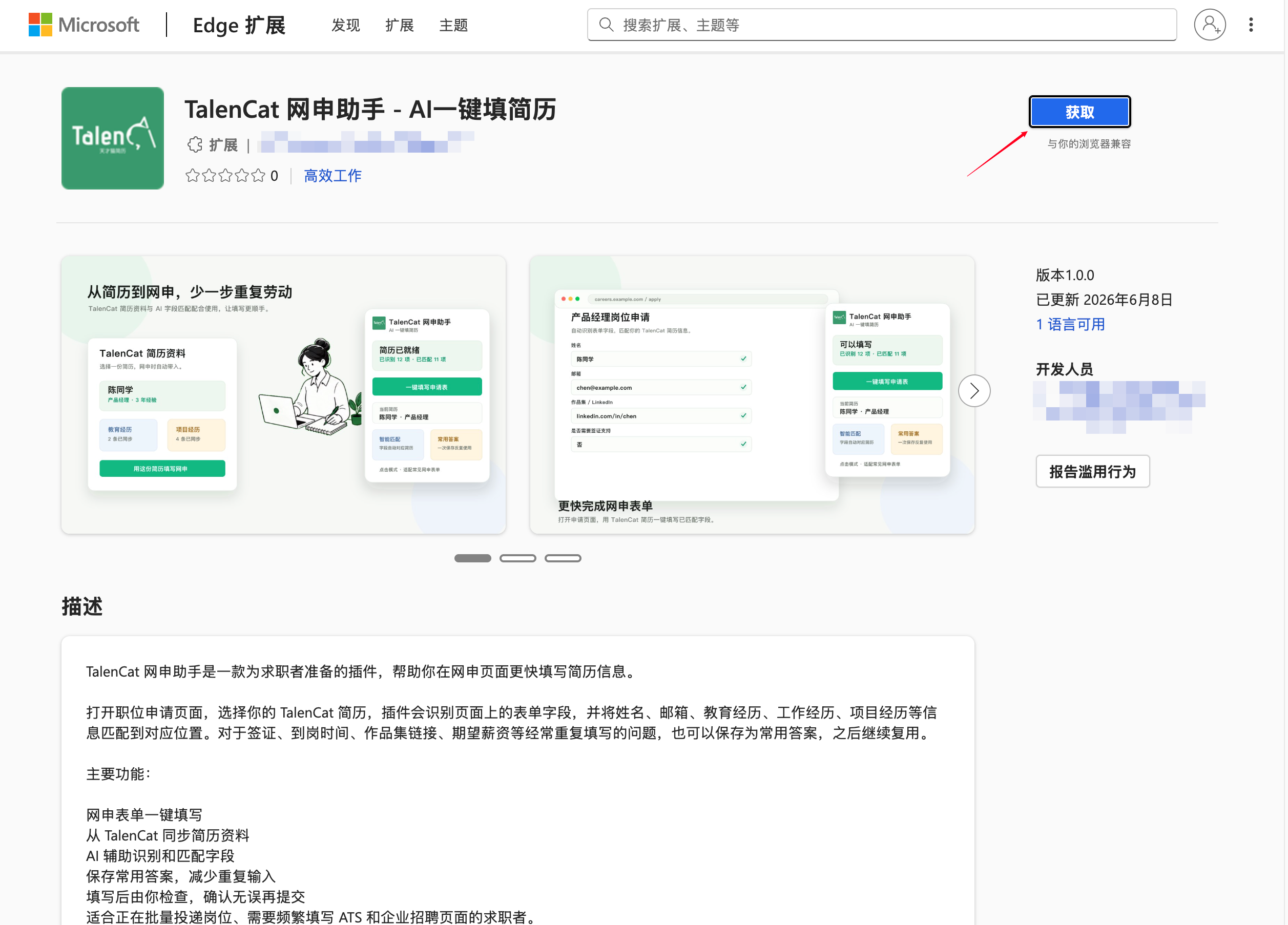Show next screenshot with arrow button
This screenshot has width=1288, height=925.
point(973,391)
